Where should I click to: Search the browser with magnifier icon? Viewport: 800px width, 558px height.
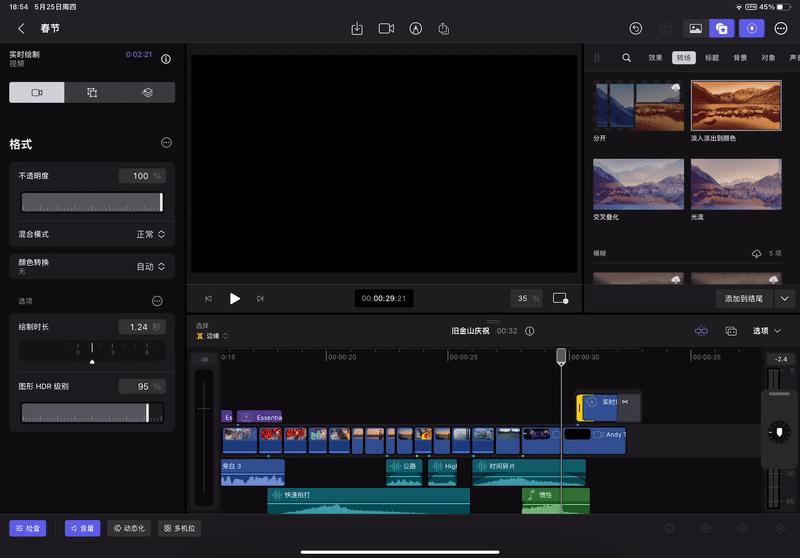(x=627, y=58)
